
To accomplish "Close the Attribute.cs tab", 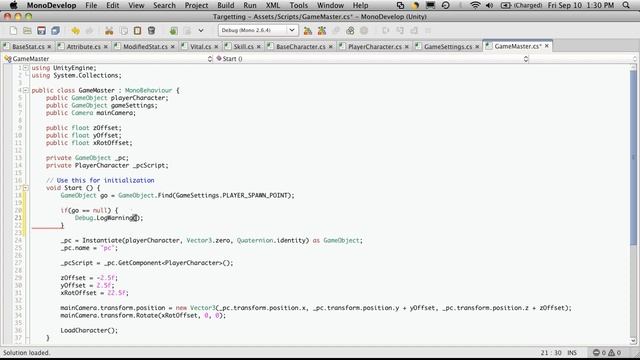I will click(106, 47).
